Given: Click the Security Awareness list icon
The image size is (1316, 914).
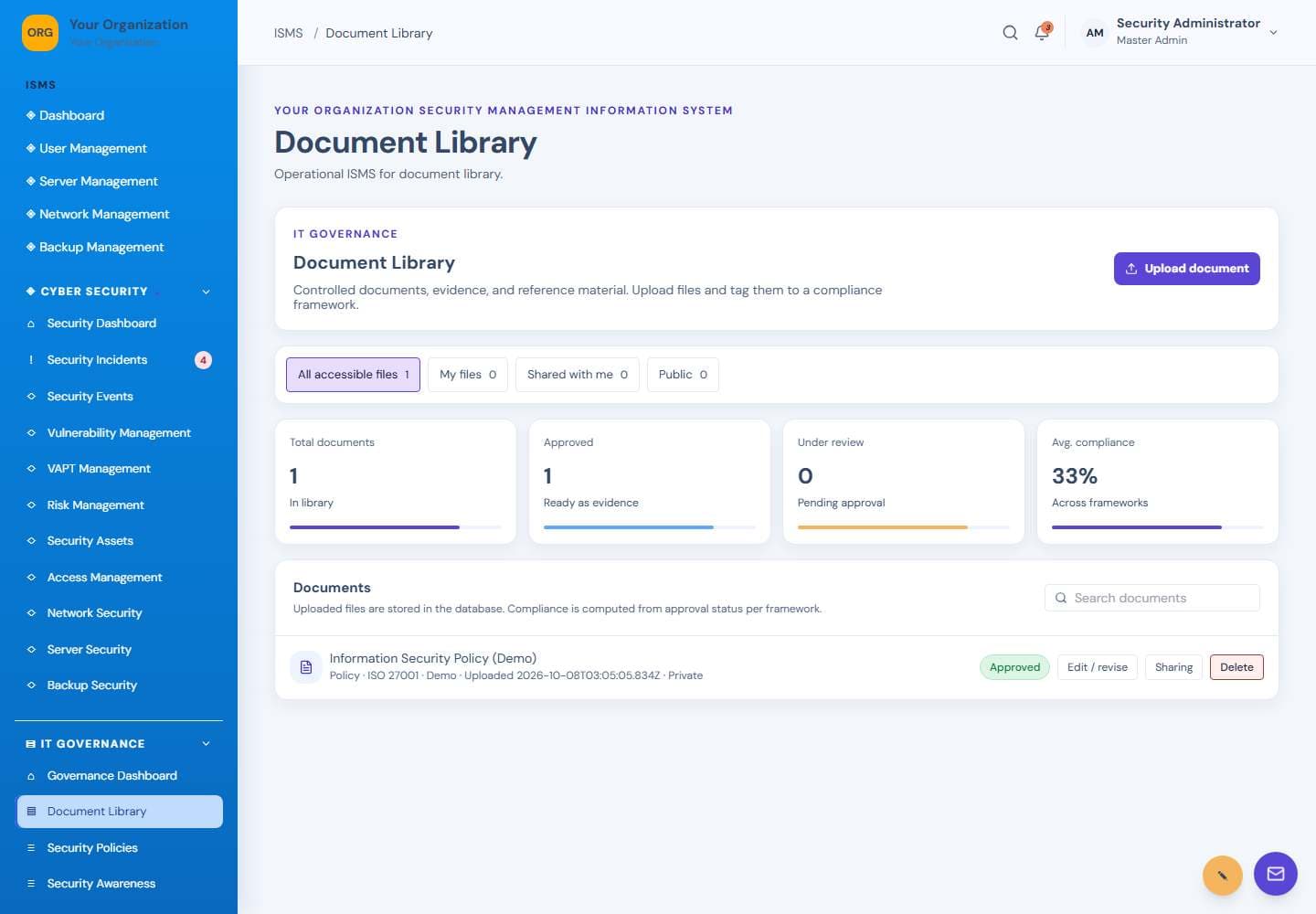Looking at the screenshot, I should tap(31, 884).
